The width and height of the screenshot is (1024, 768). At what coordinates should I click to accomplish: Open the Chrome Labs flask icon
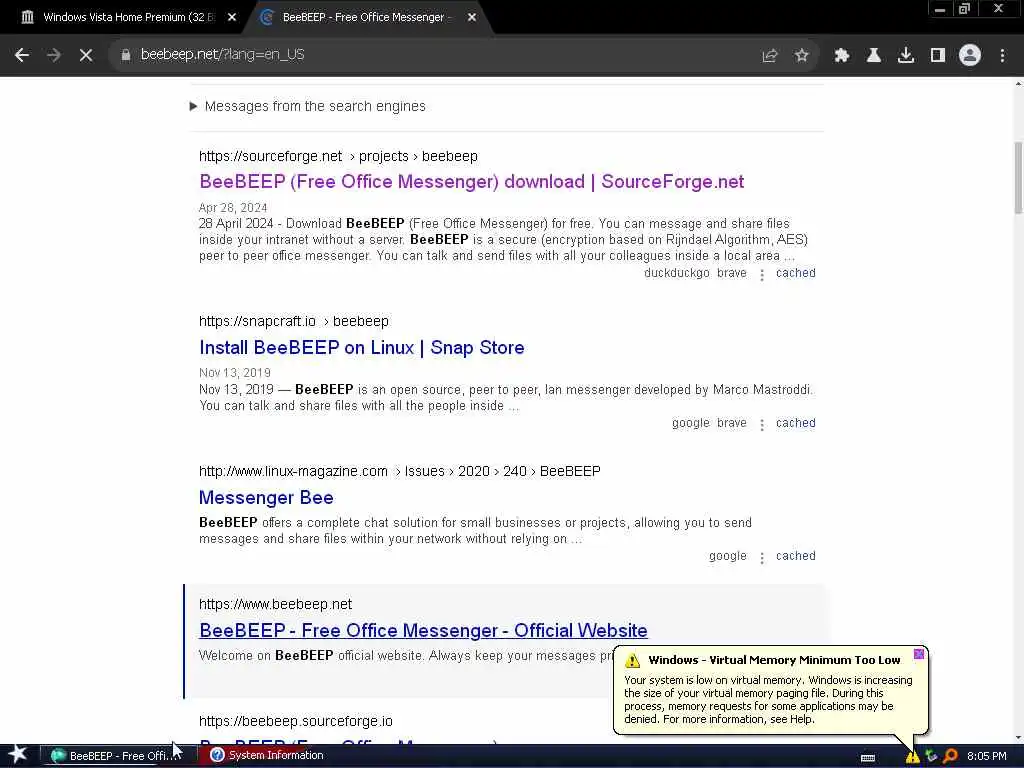[874, 56]
